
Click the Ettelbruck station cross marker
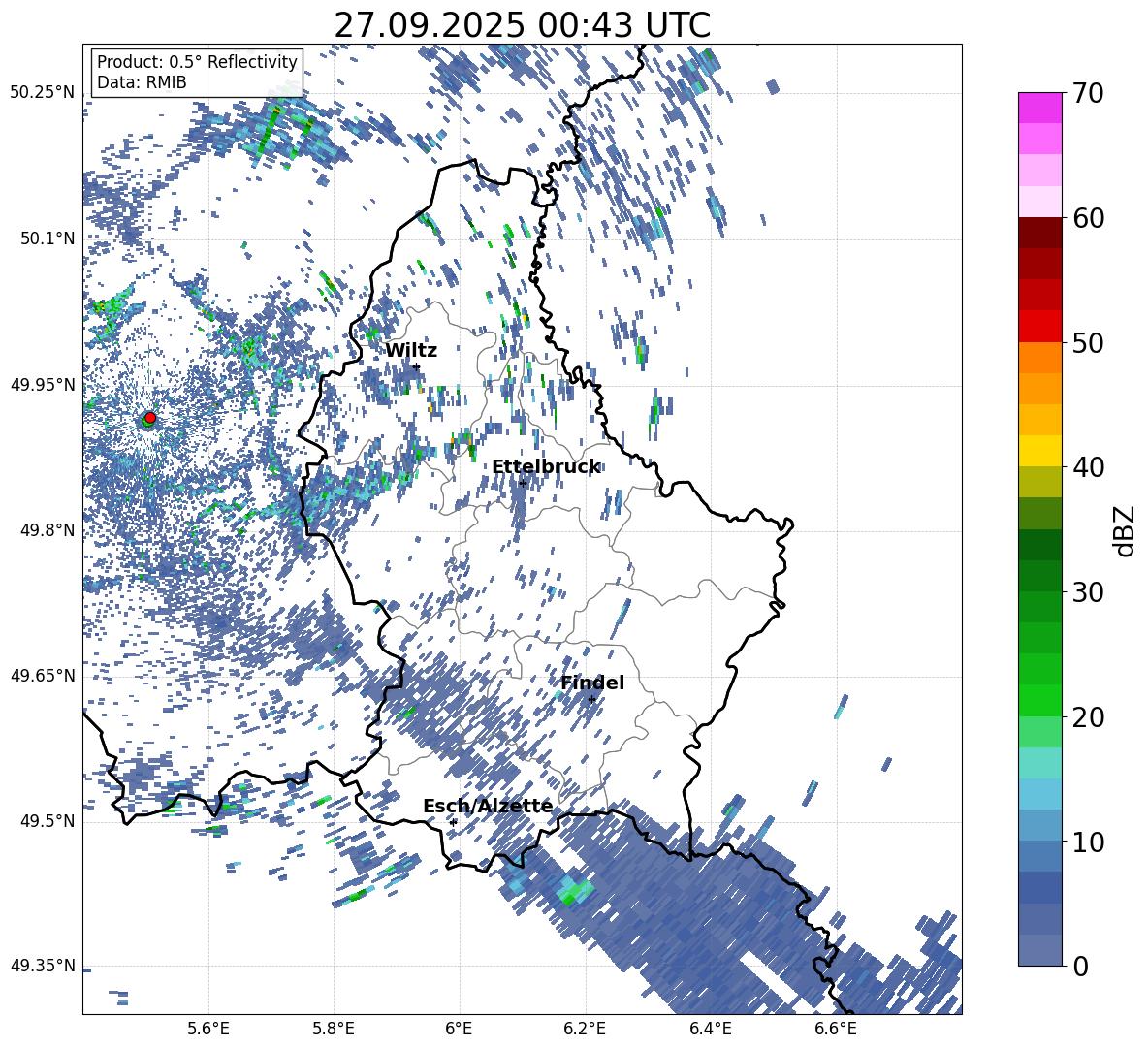coord(523,483)
